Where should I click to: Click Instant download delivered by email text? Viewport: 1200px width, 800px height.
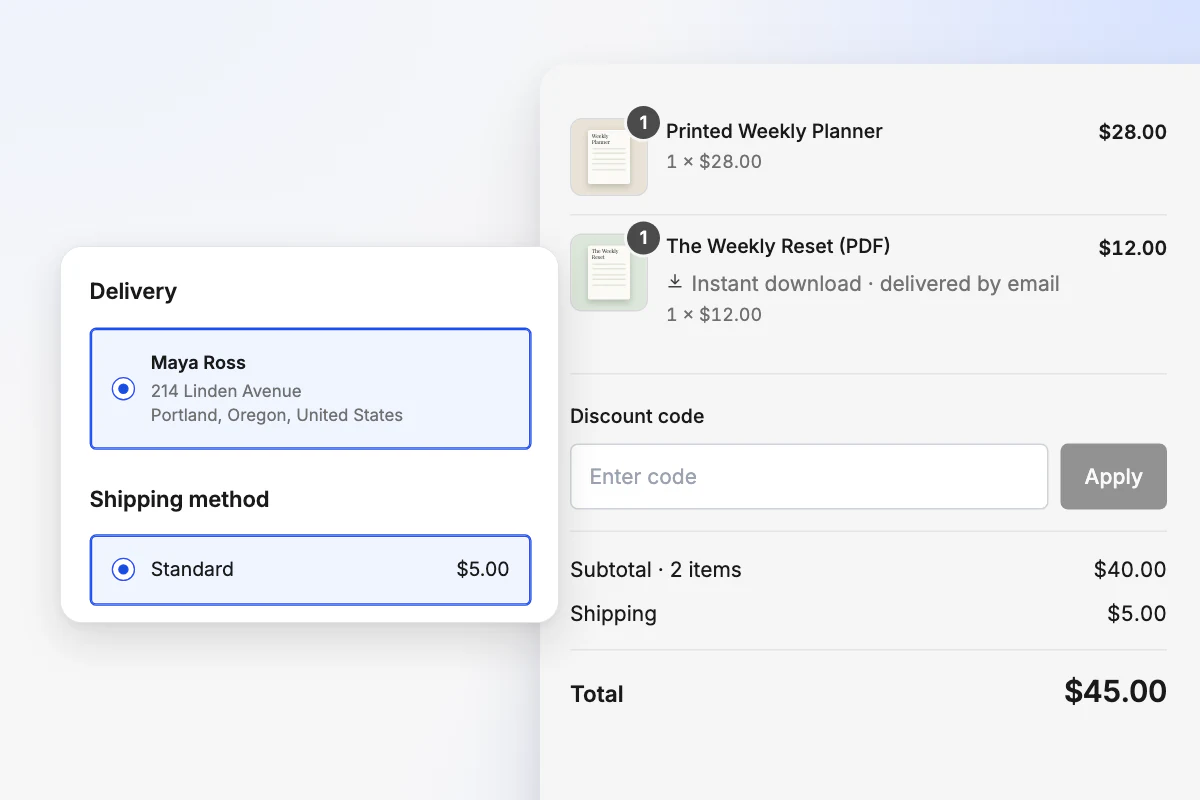pyautogui.click(x=875, y=284)
